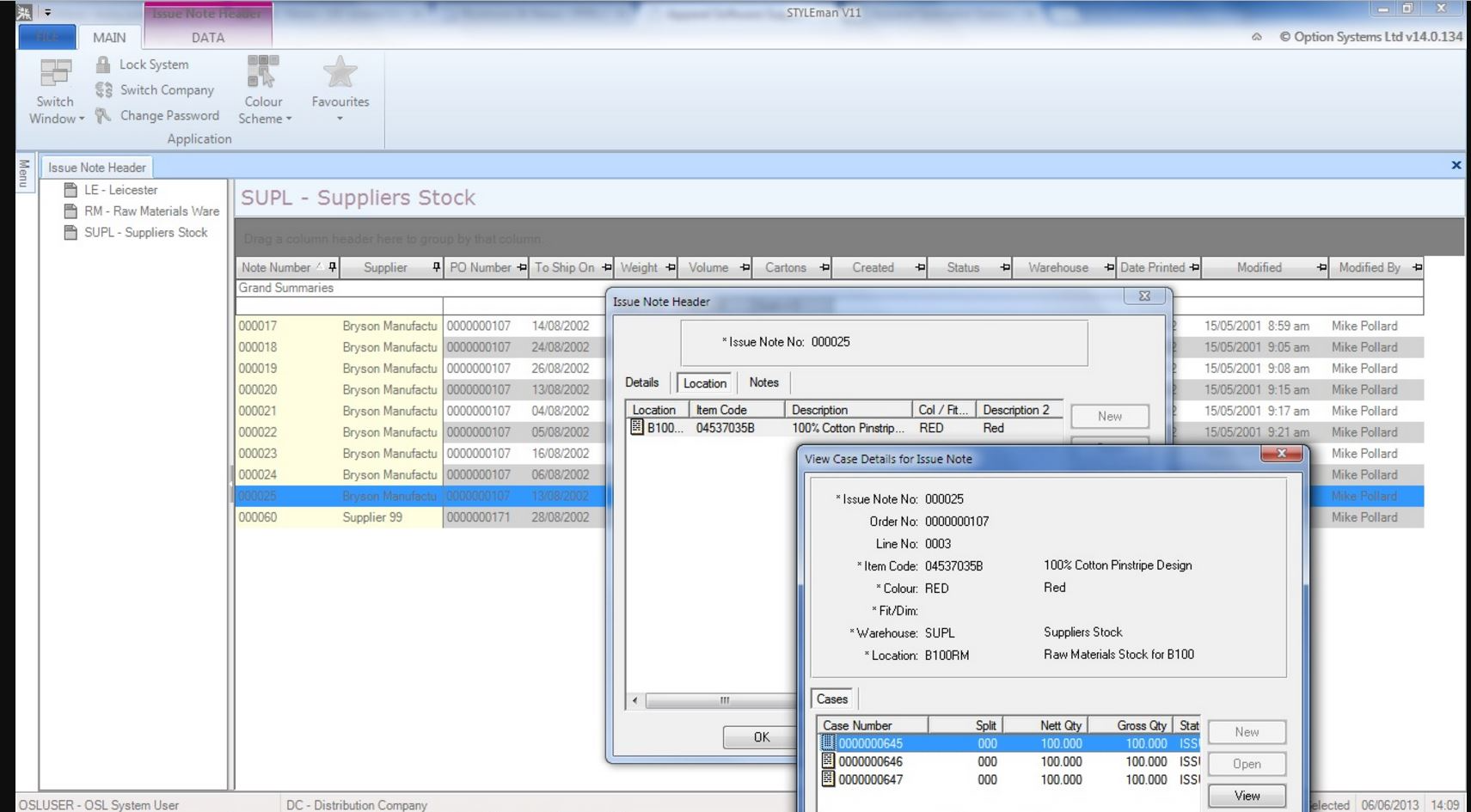Collapse the ribbon using the caret icon

click(1257, 37)
